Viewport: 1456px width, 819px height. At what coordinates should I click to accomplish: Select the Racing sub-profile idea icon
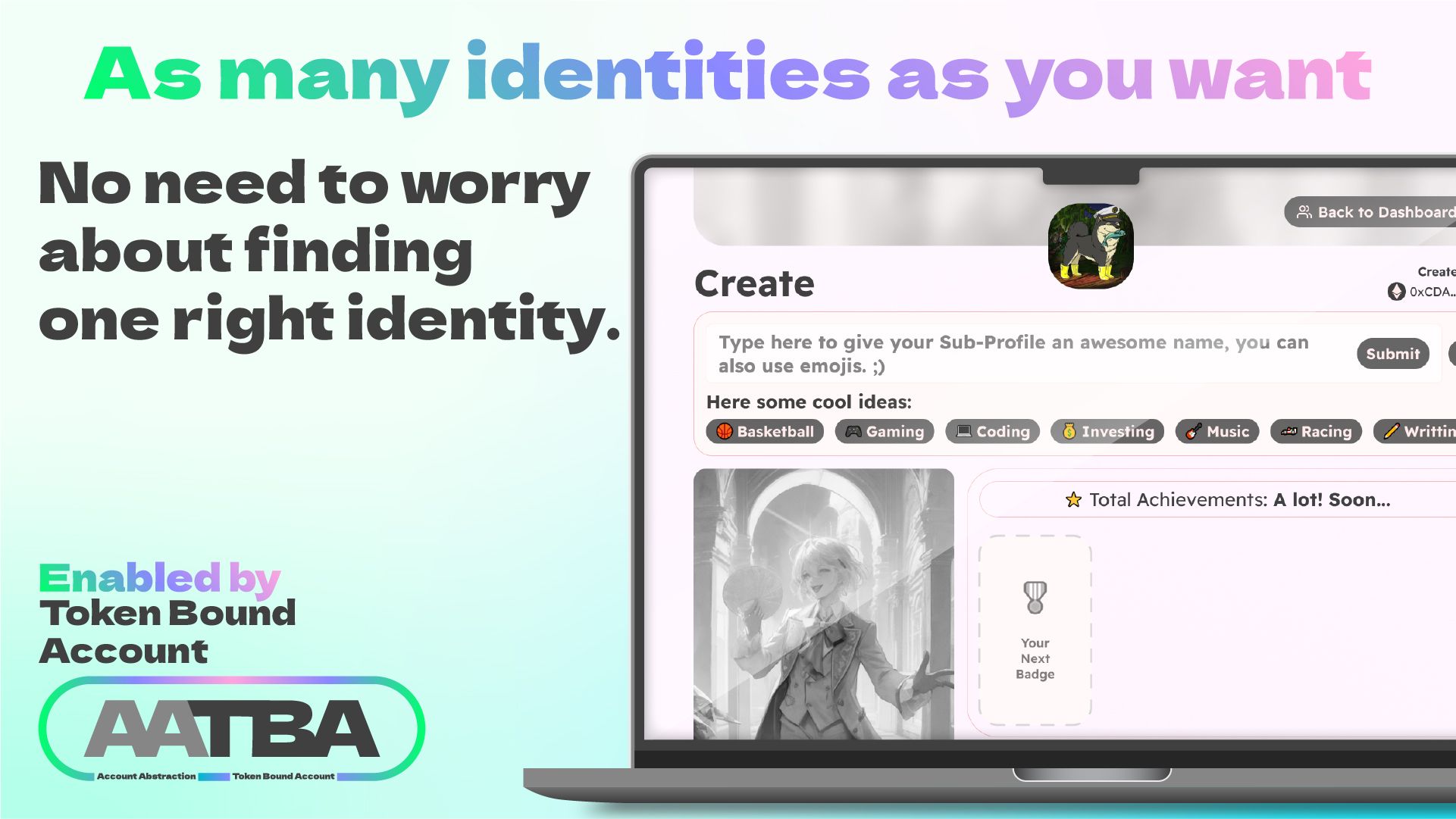tap(1288, 431)
